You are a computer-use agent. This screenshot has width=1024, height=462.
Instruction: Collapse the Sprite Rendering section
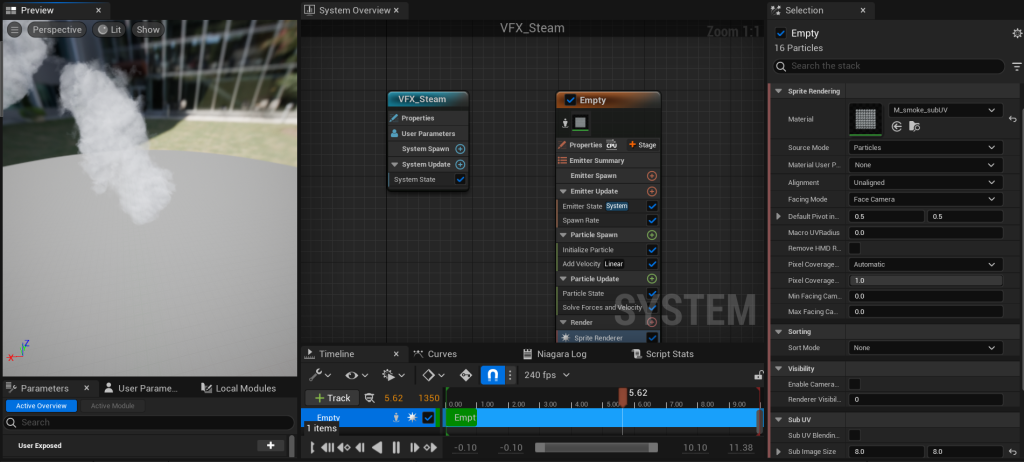[779, 91]
